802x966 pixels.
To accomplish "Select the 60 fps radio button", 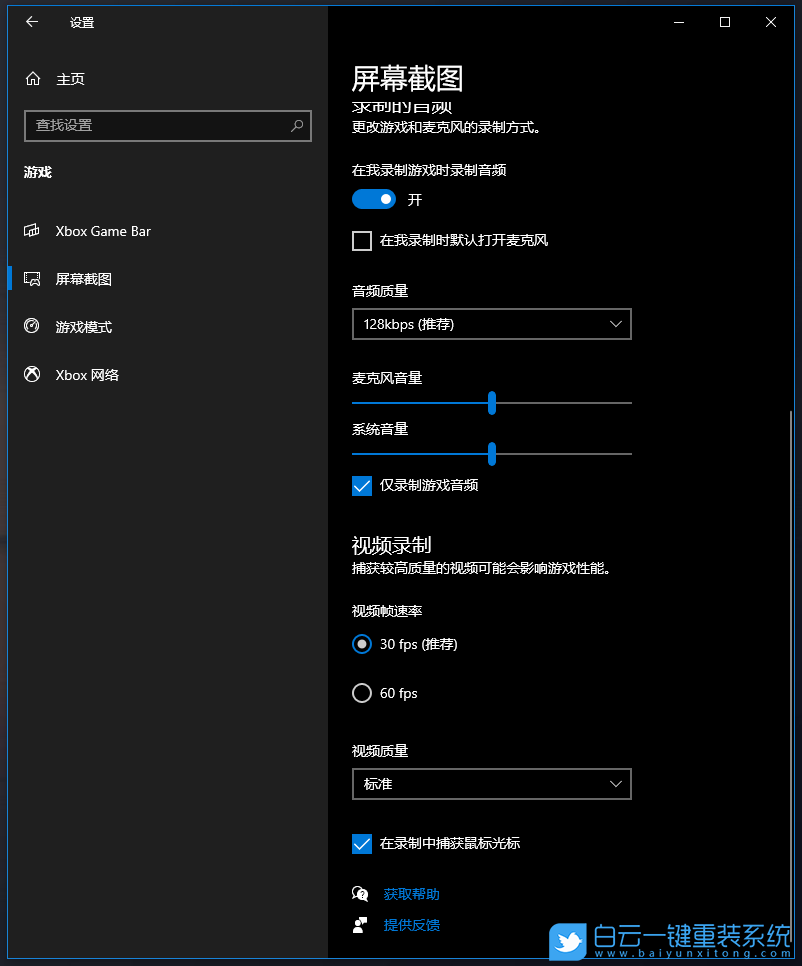I will coord(361,692).
